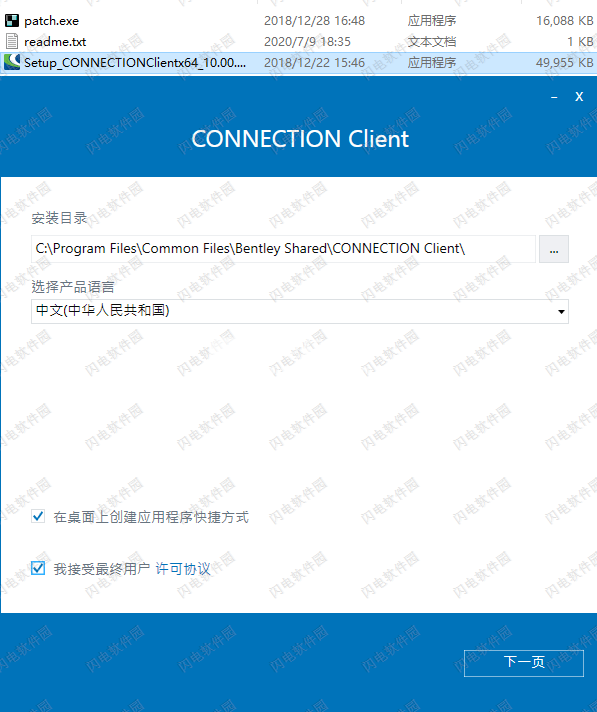The height and width of the screenshot is (712, 597).
Task: Click the Setup_CONNECTIONClient installer icon
Action: click(x=12, y=62)
